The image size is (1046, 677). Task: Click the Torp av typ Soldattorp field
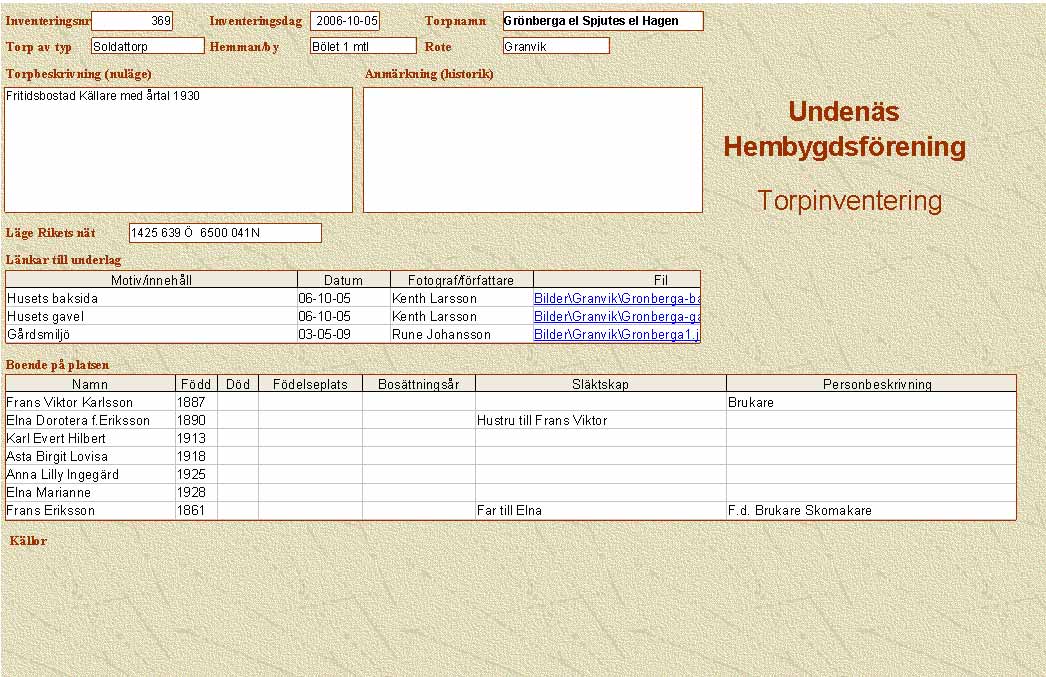pyautogui.click(x=147, y=46)
